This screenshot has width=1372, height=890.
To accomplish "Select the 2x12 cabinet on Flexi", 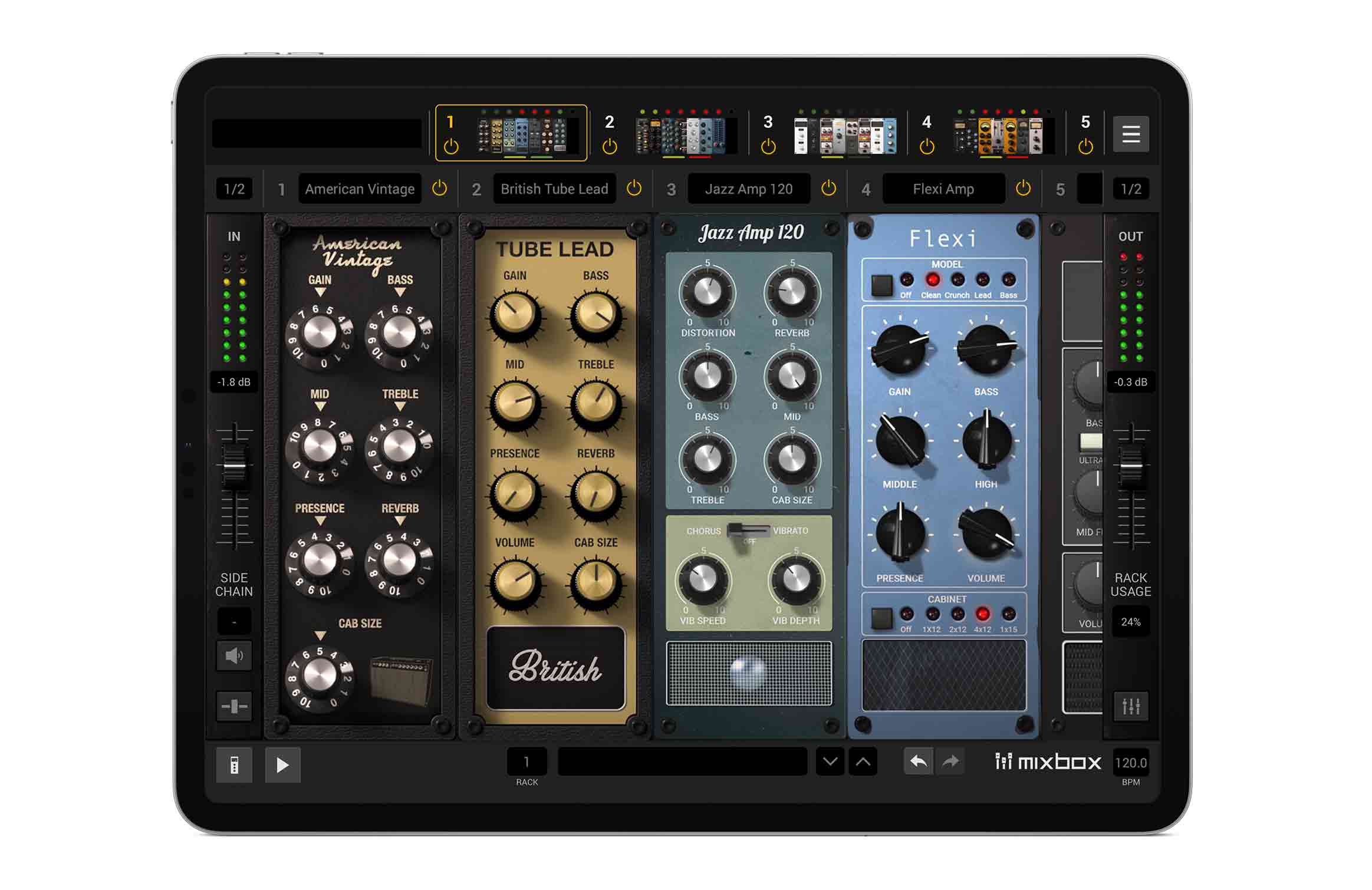I will pyautogui.click(x=958, y=615).
